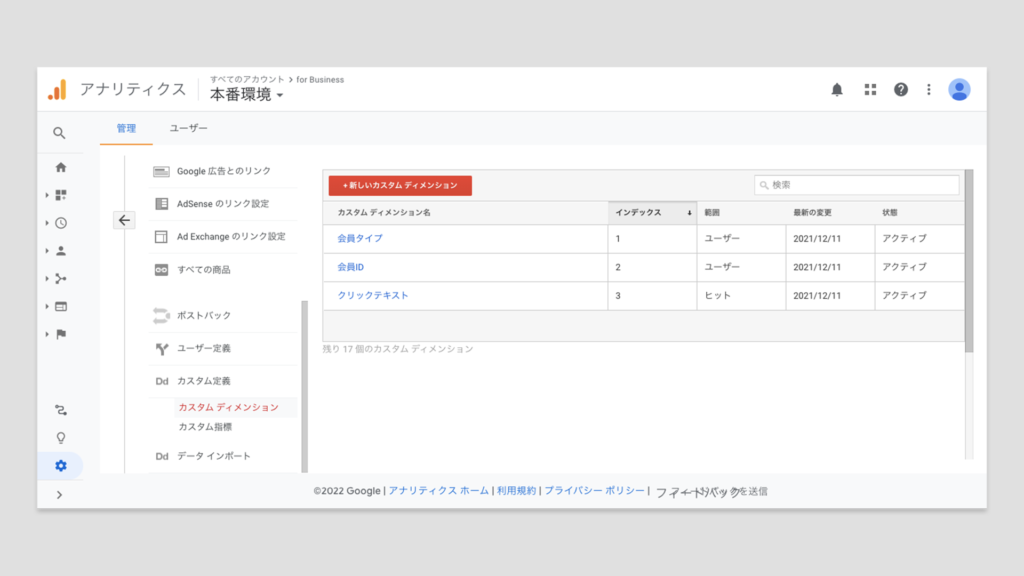Switch to the ユーザー tab
Viewport: 1024px width, 576px height.
click(188, 129)
